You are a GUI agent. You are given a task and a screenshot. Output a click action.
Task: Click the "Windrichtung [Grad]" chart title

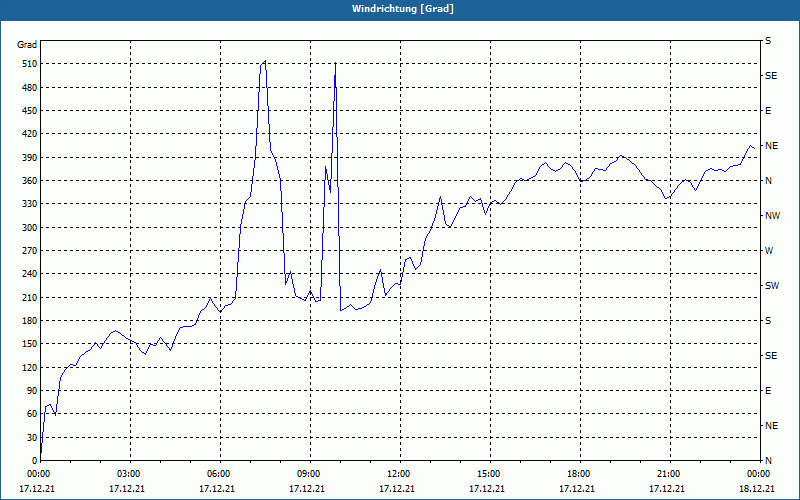coord(403,9)
